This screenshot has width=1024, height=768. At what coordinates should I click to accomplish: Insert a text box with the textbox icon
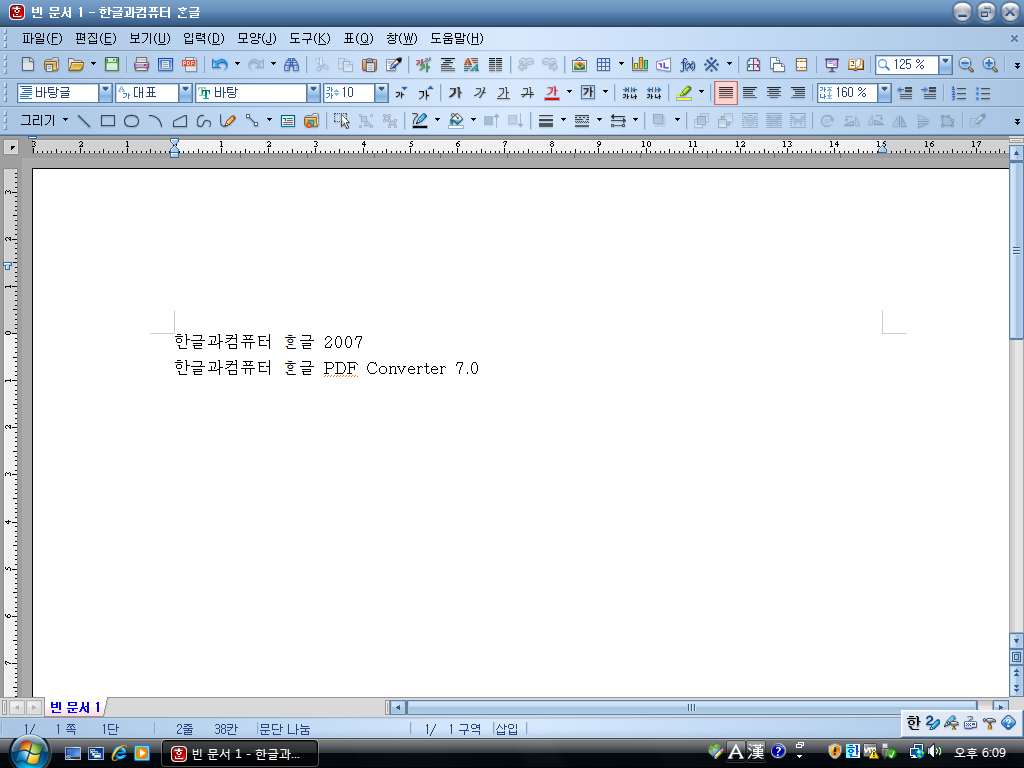(287, 121)
